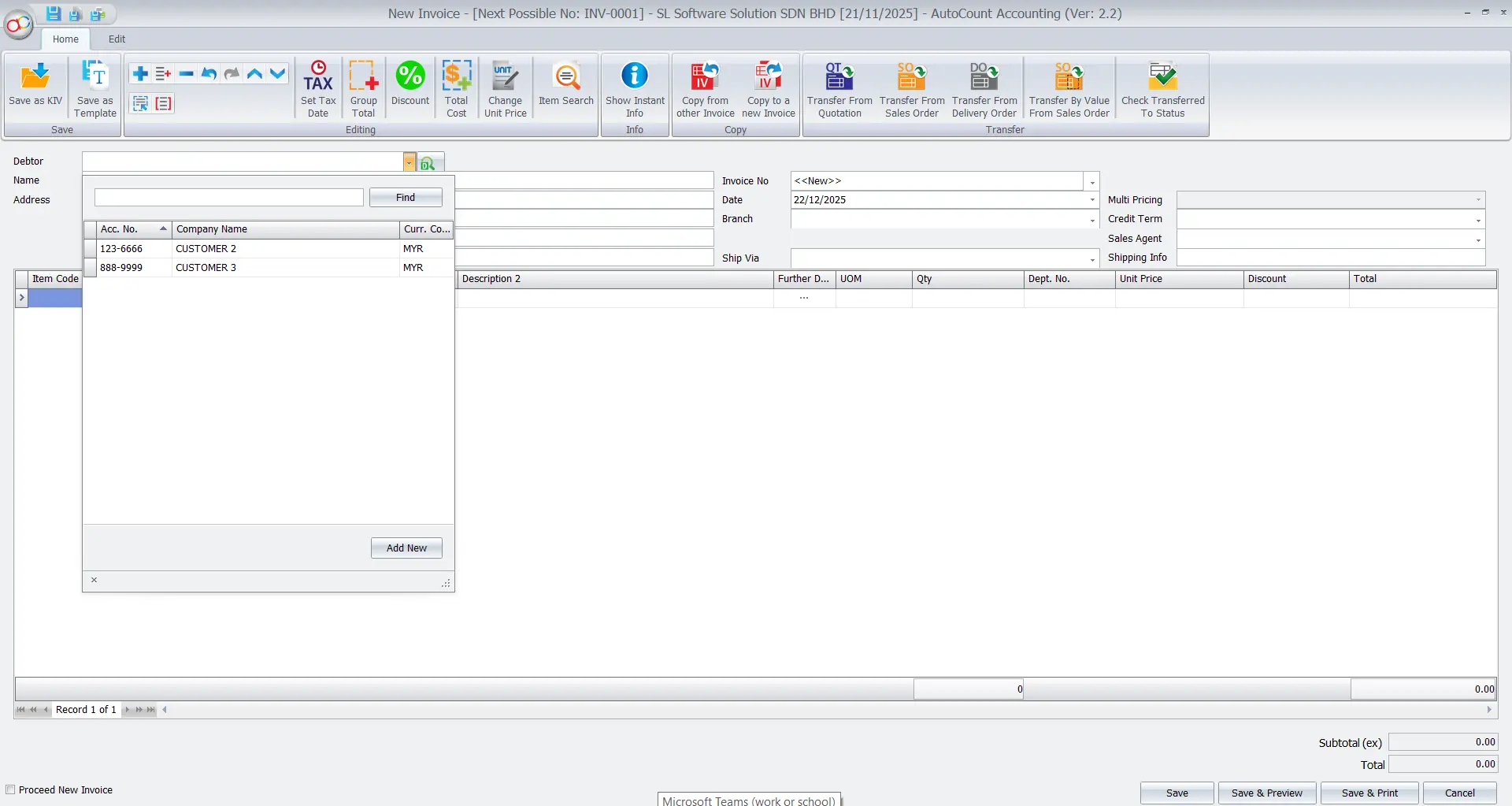1512x806 pixels.
Task: Click the Add New button
Action: 406,548
